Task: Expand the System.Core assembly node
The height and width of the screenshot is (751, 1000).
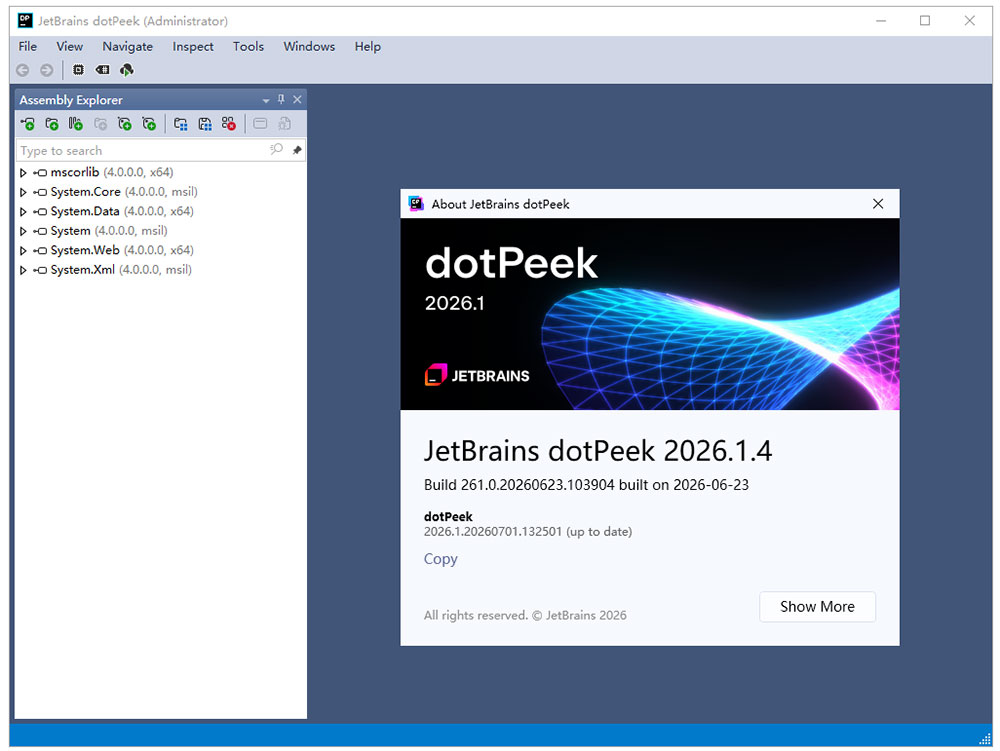Action: coord(23,192)
